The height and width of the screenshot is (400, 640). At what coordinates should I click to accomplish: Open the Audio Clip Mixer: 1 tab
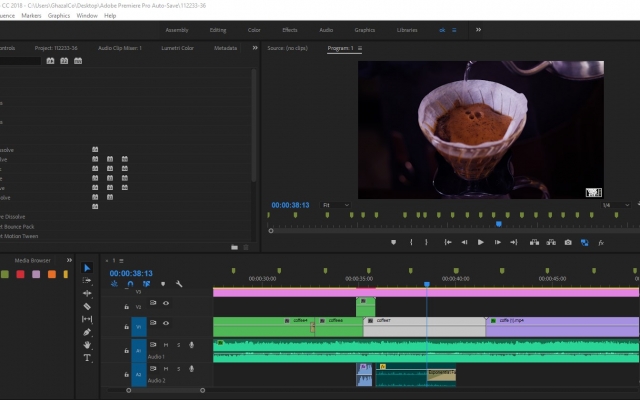(x=120, y=48)
